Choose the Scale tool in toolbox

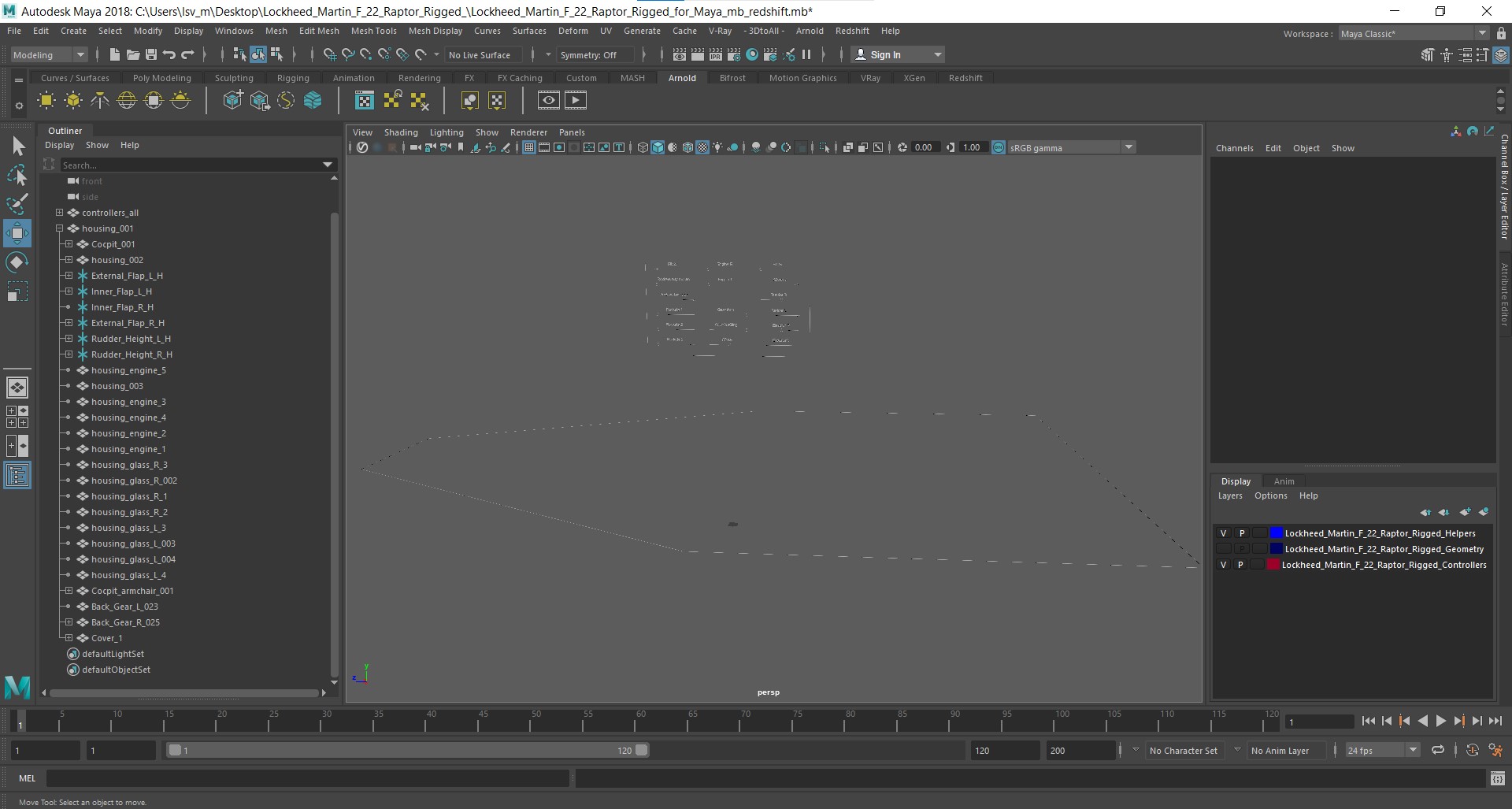[17, 291]
